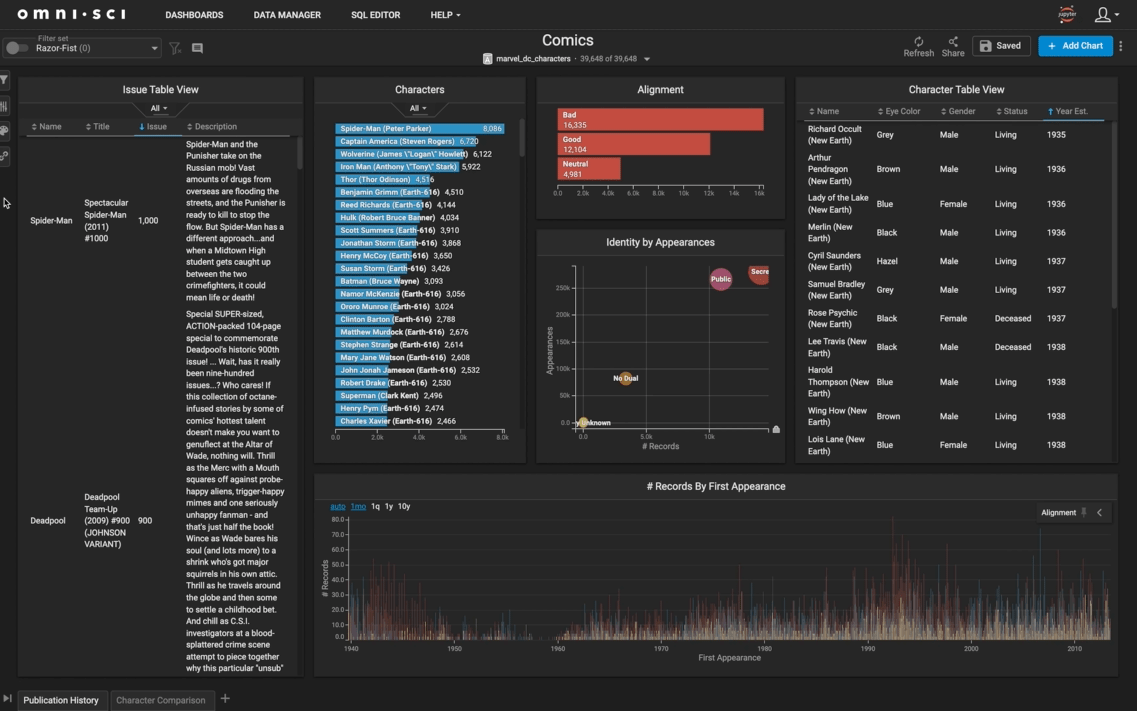This screenshot has height=711, width=1137.
Task: Open the user profile menu
Action: 1106,14
